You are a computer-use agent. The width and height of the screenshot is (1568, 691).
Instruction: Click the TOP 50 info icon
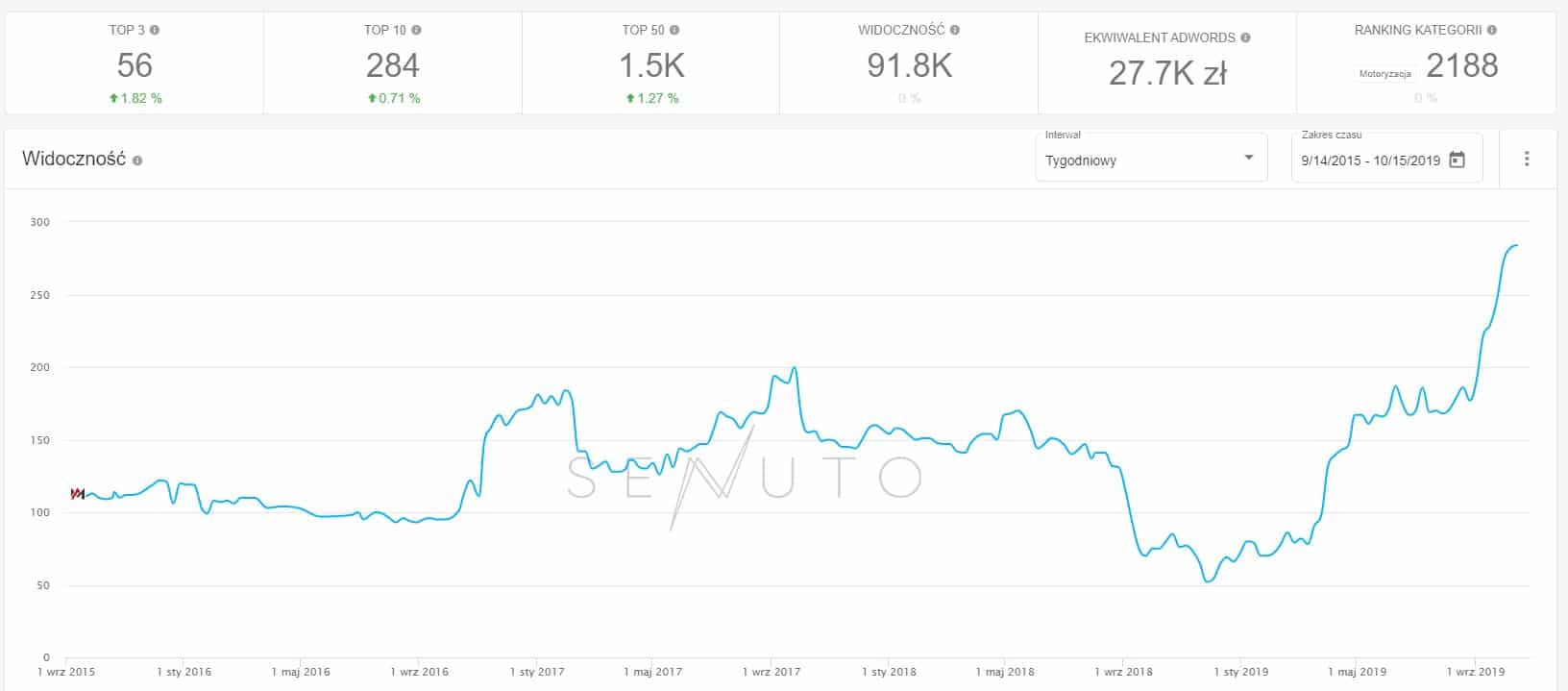(x=674, y=30)
